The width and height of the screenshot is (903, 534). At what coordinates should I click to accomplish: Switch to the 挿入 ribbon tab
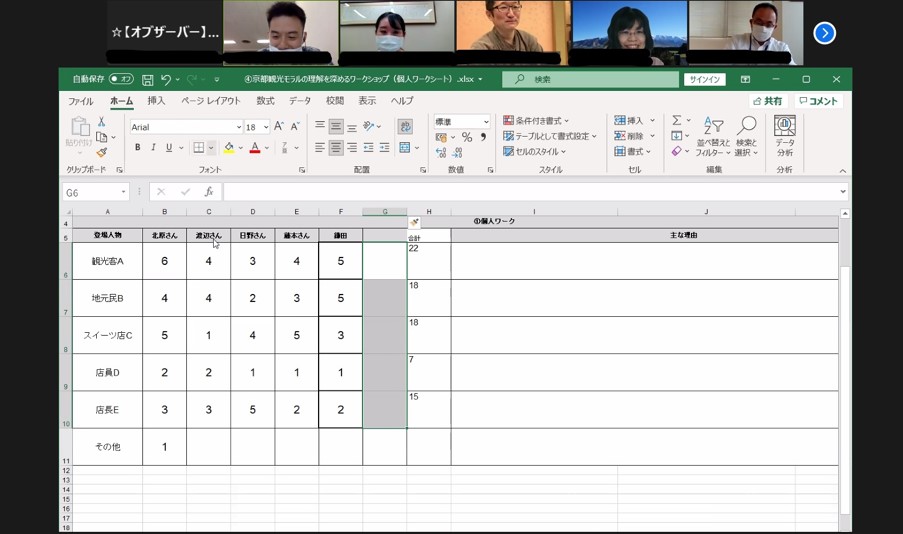click(x=156, y=101)
